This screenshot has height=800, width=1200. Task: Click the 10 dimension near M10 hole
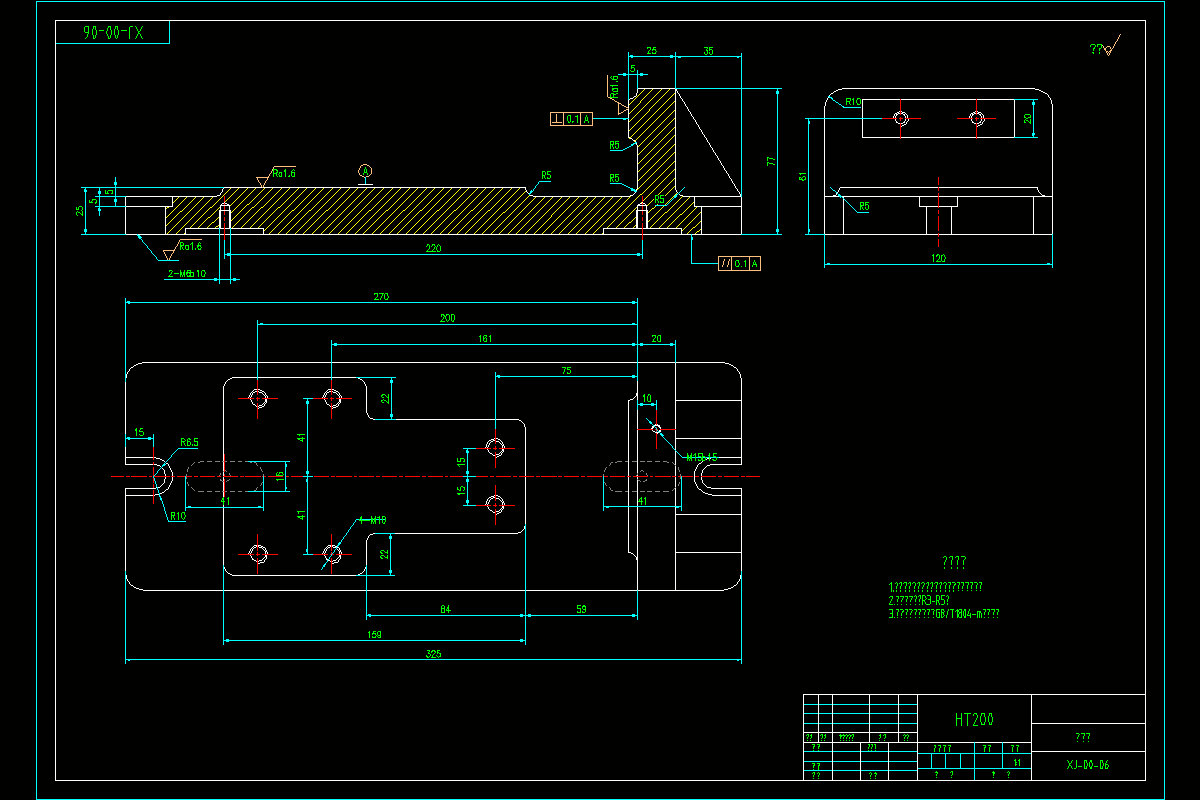point(646,398)
